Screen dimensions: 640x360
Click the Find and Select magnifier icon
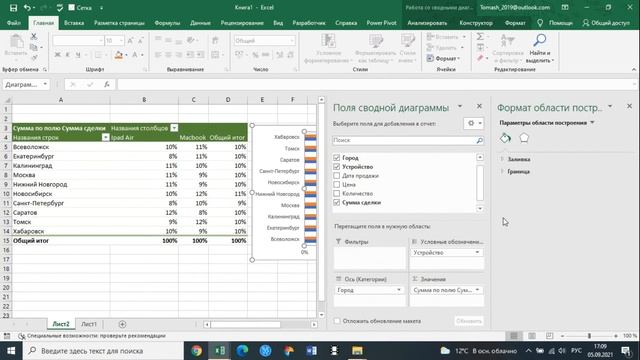[x=540, y=41]
